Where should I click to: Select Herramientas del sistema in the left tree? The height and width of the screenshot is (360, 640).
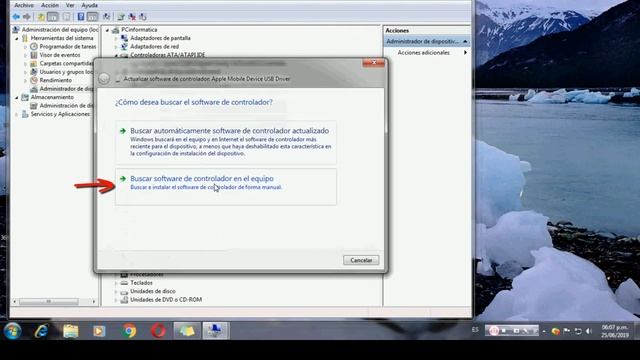click(x=62, y=38)
